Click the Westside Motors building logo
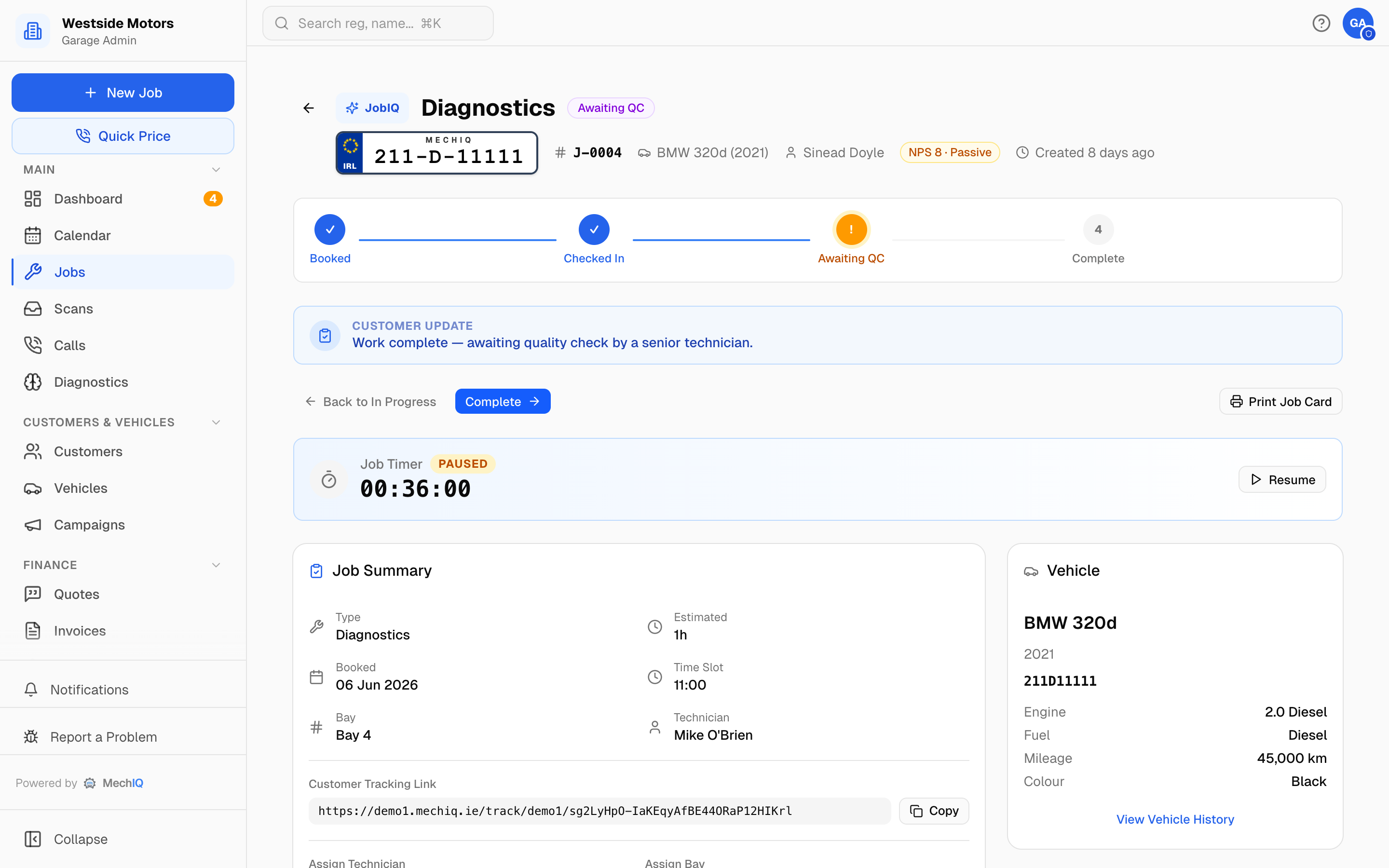The height and width of the screenshot is (868, 1389). point(33,31)
